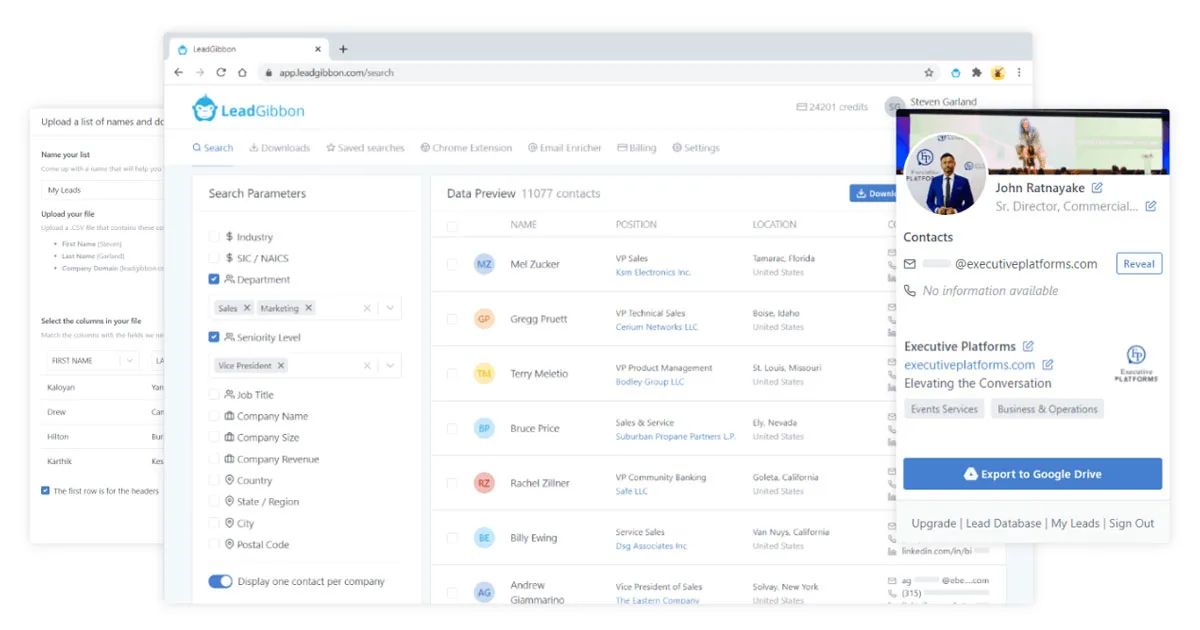The height and width of the screenshot is (630, 1200).
Task: Check the Job Title filter checkbox
Action: coord(214,395)
